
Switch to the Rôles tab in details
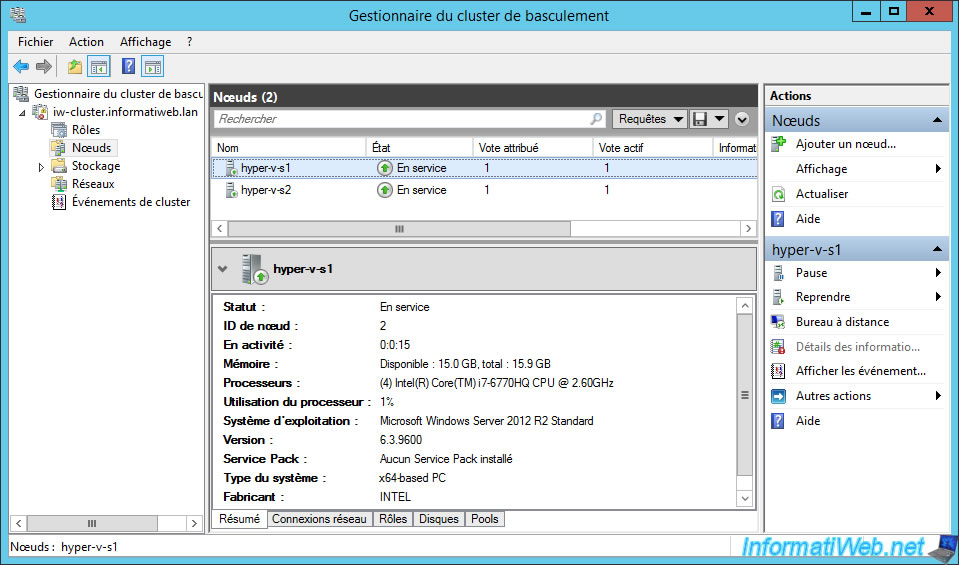coord(393,519)
